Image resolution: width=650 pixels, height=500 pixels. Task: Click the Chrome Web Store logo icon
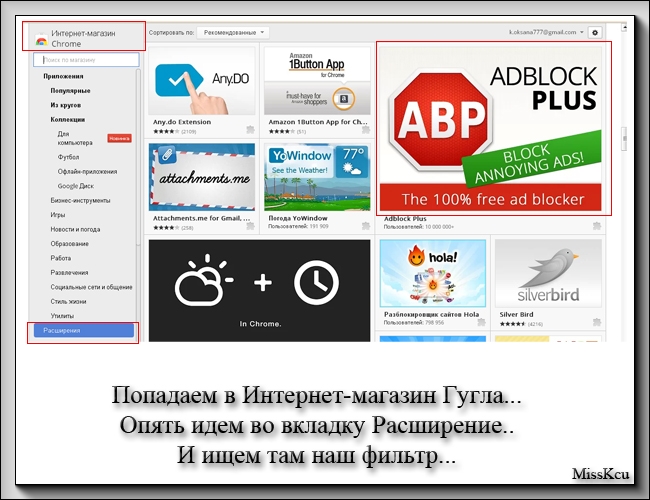click(x=41, y=41)
